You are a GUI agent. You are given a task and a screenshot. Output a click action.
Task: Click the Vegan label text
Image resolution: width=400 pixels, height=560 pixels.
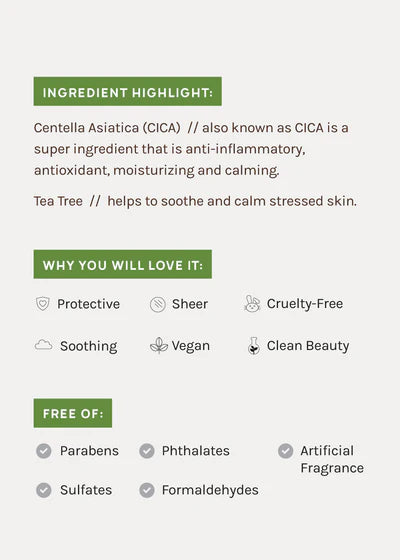tap(190, 346)
